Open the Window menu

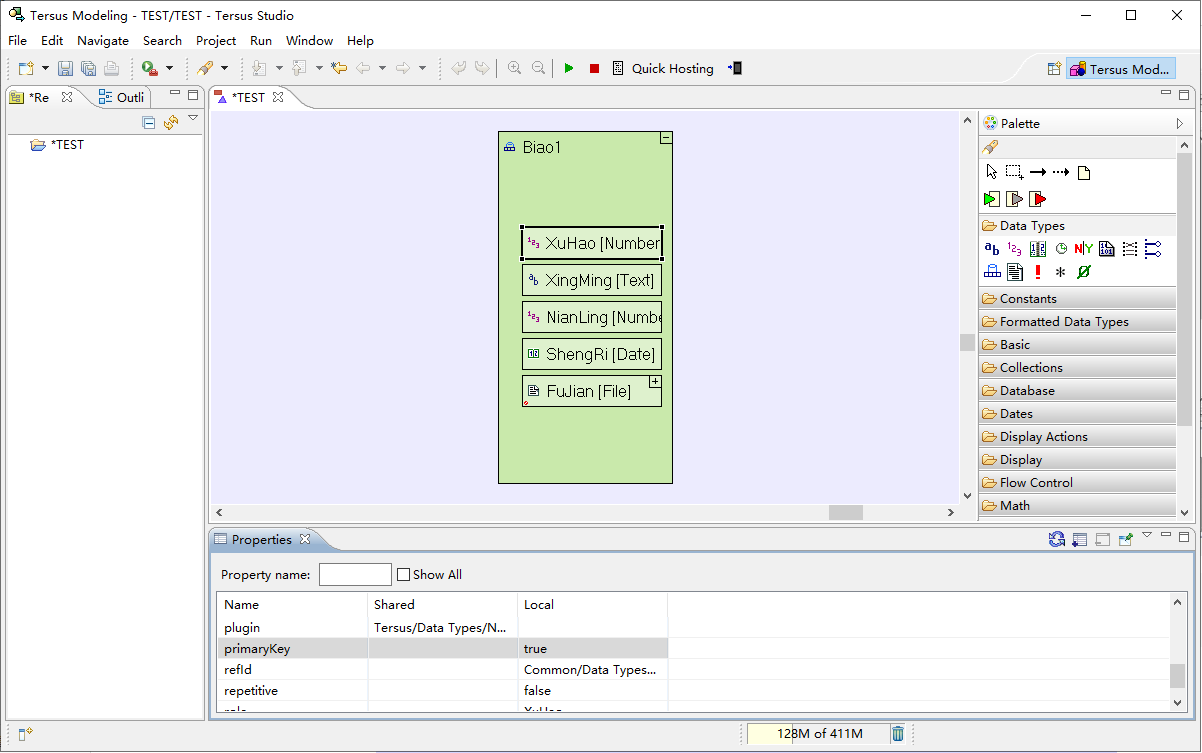[x=309, y=41]
